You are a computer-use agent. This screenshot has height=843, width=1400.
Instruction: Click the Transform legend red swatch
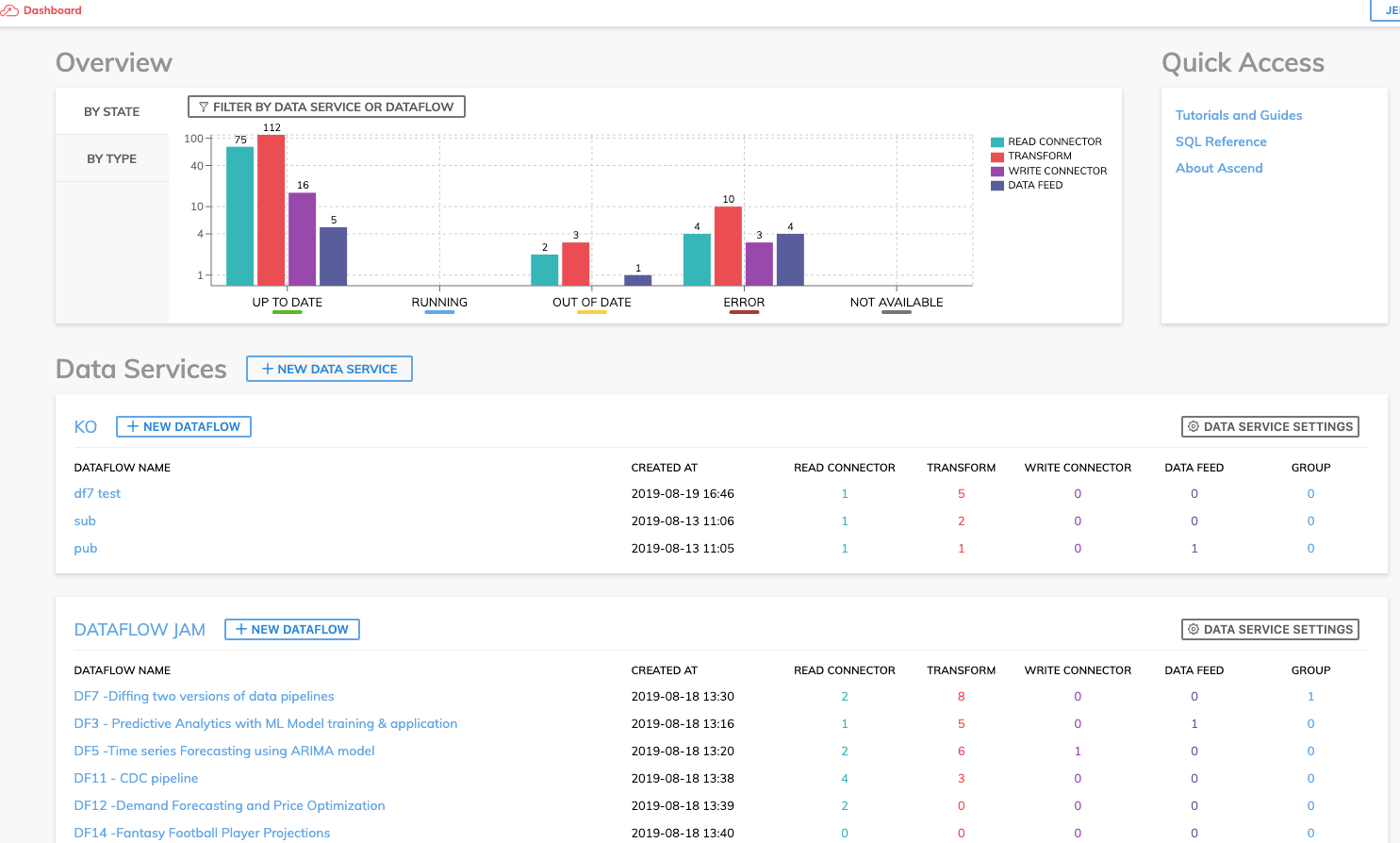click(997, 157)
